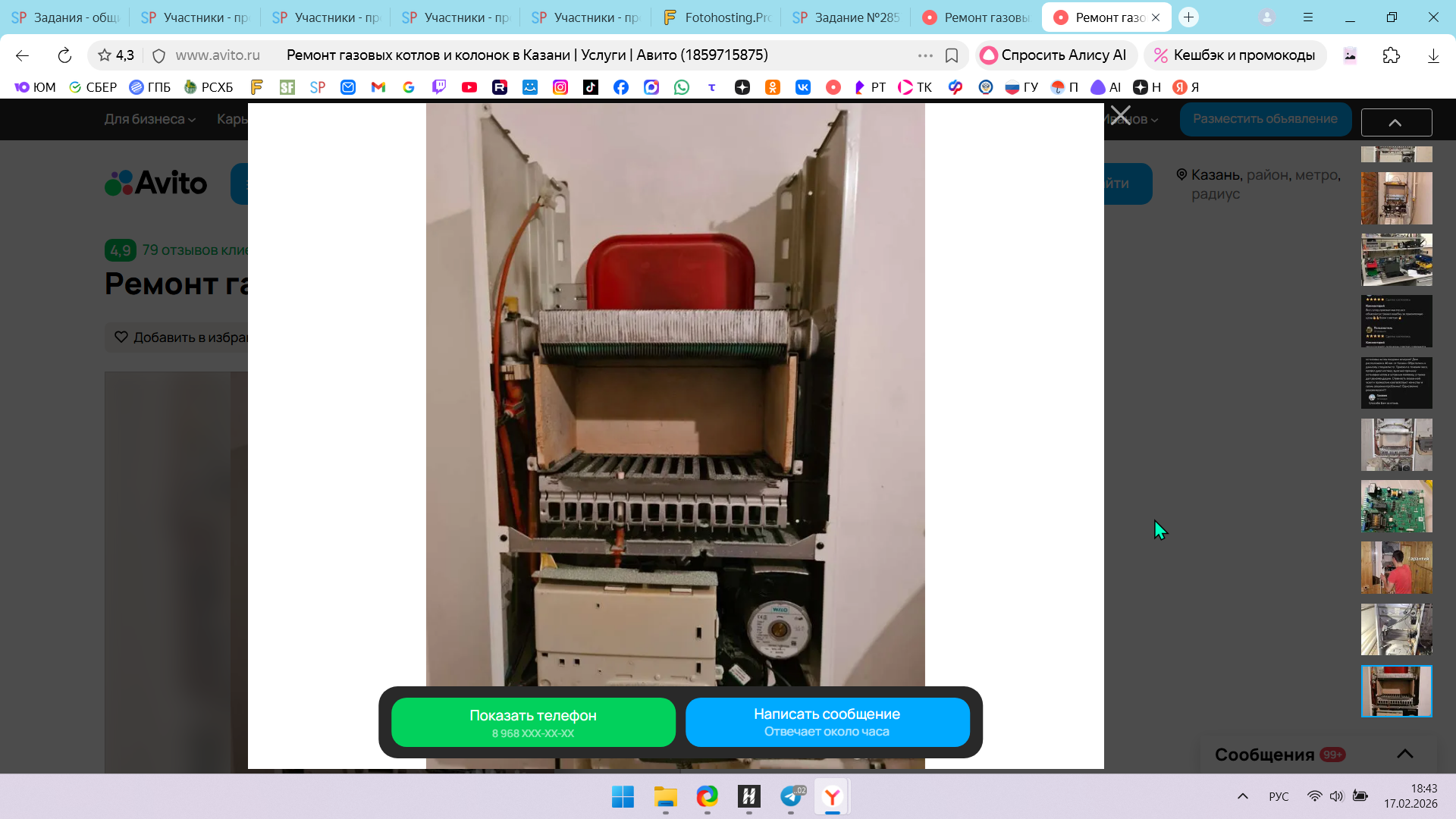Open the TikTok bookmark icon
The image size is (1456, 819).
click(591, 87)
